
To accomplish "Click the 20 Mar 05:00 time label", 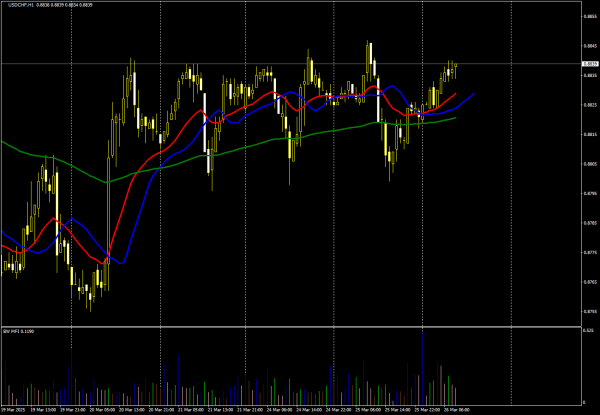I will click(100, 409).
